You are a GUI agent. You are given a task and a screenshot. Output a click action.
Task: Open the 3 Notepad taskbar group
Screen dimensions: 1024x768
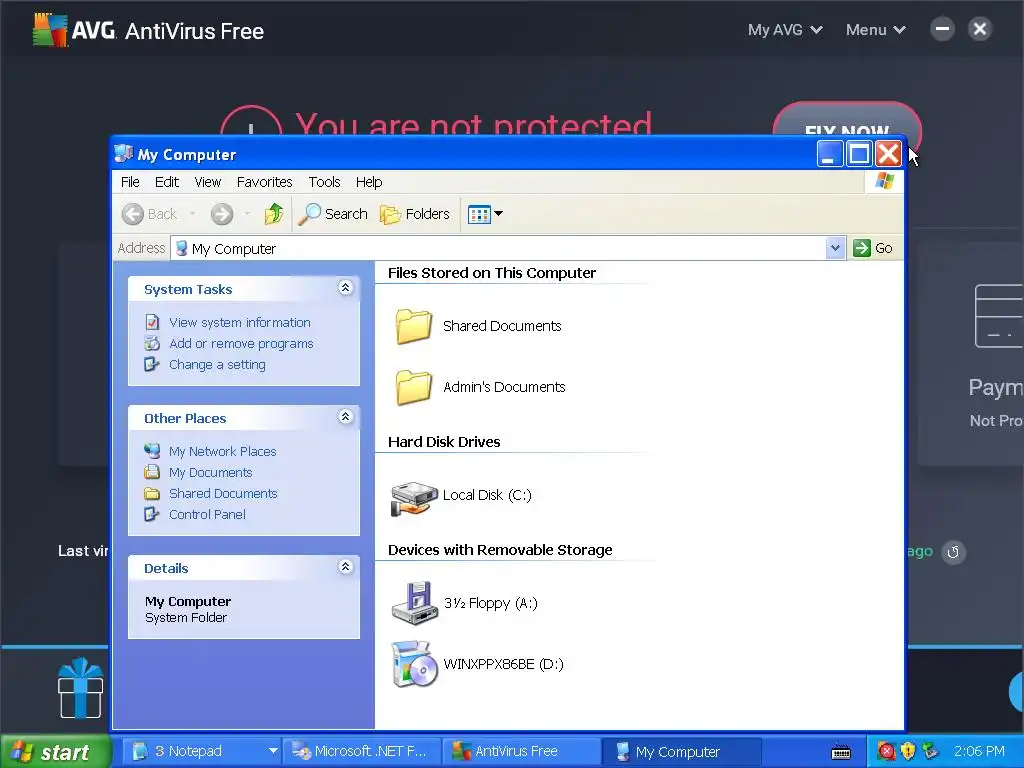[x=203, y=752]
